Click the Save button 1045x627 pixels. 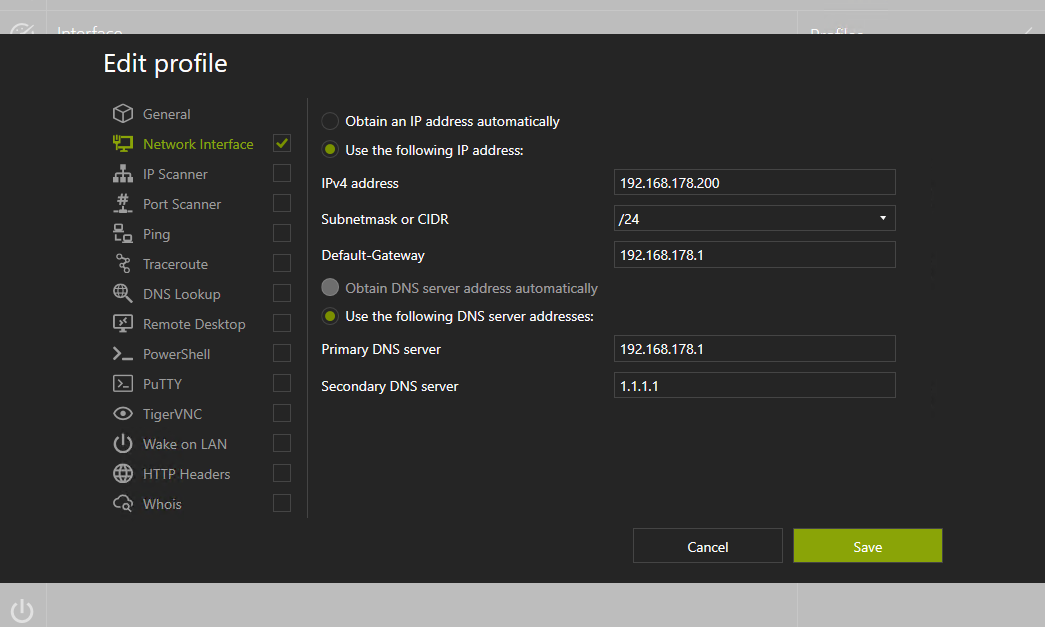tap(866, 546)
